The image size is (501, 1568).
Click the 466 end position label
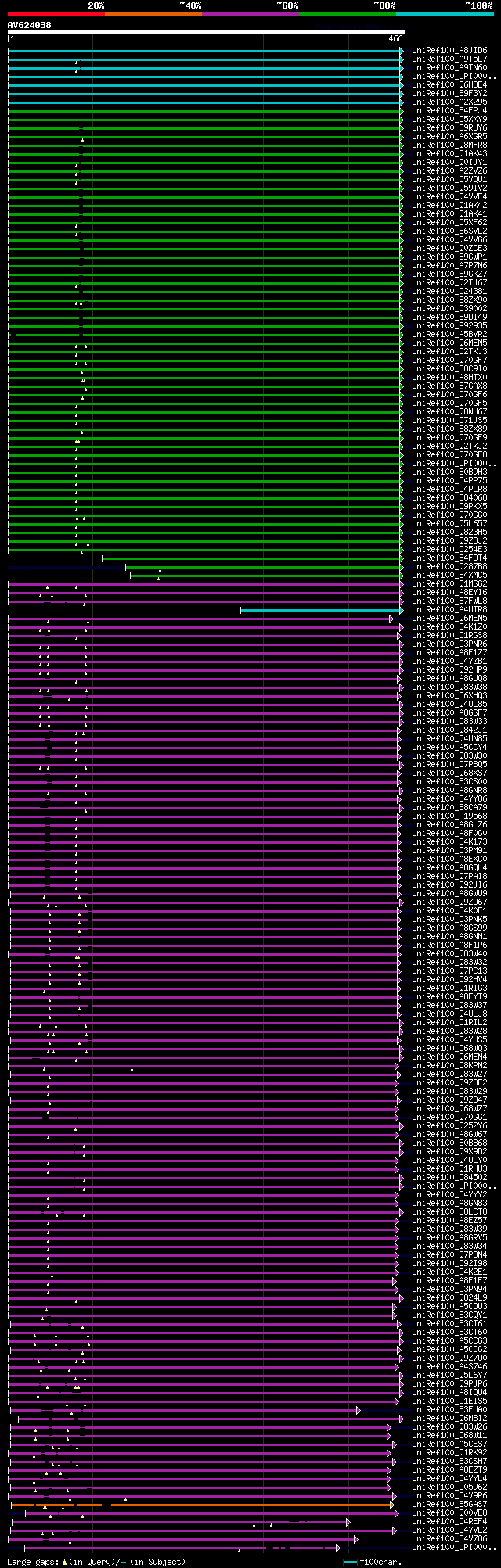click(395, 38)
